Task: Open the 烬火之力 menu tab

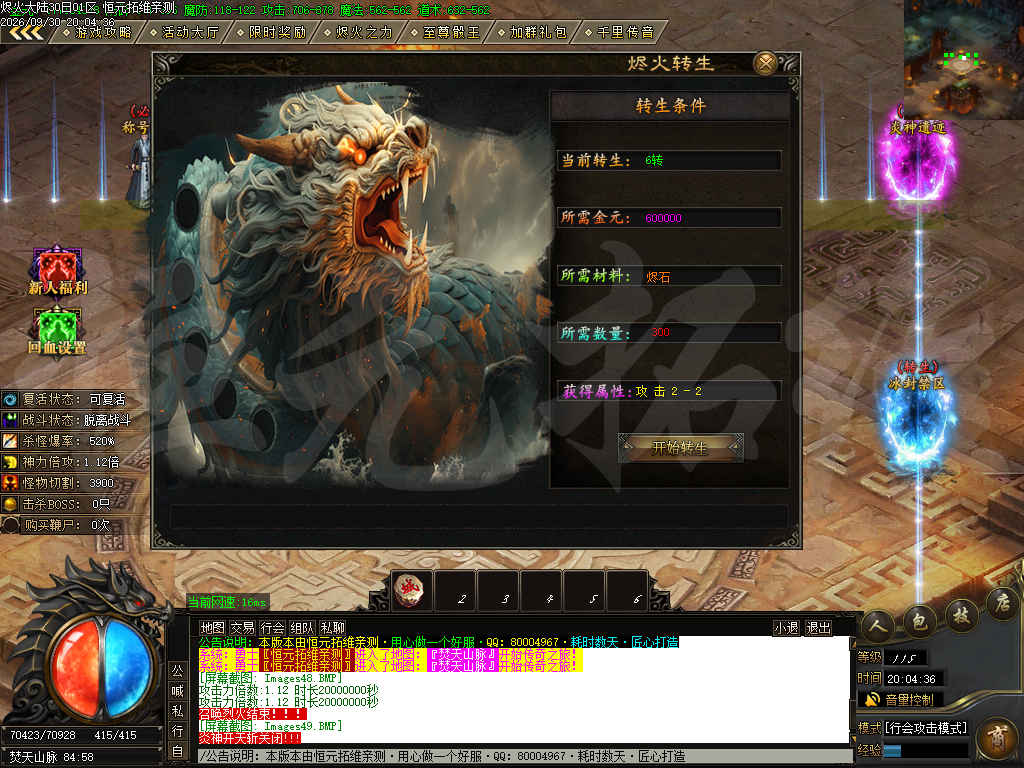Action: tap(359, 32)
